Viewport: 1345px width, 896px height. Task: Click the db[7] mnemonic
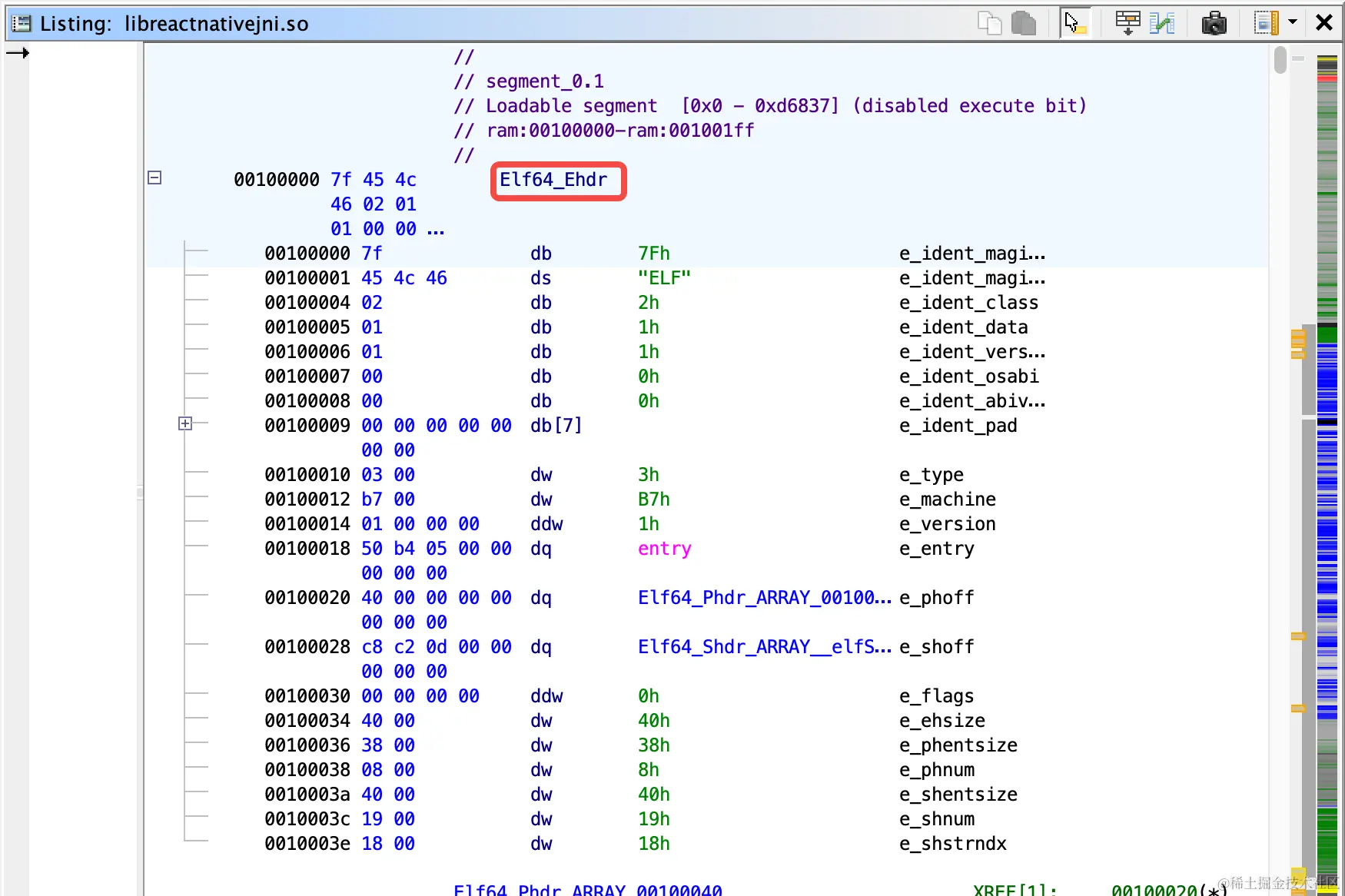[556, 426]
